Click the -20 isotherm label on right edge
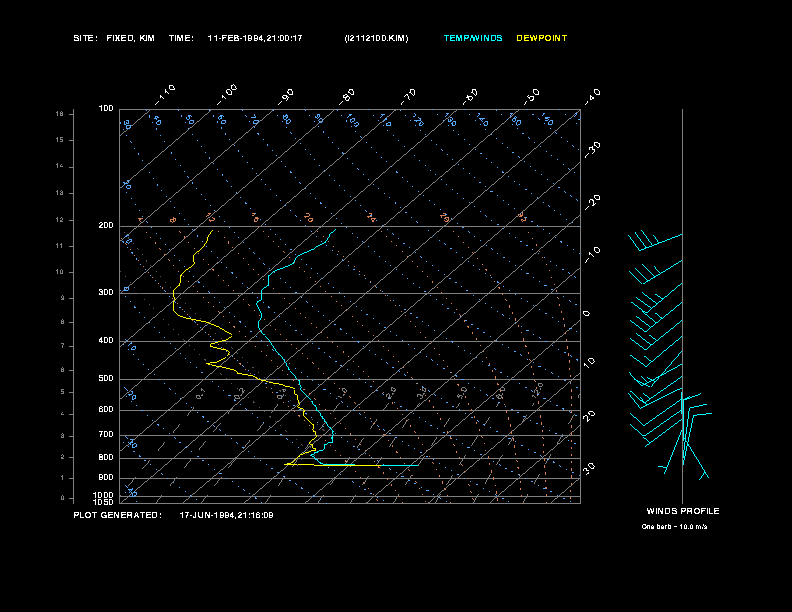 [x=592, y=202]
